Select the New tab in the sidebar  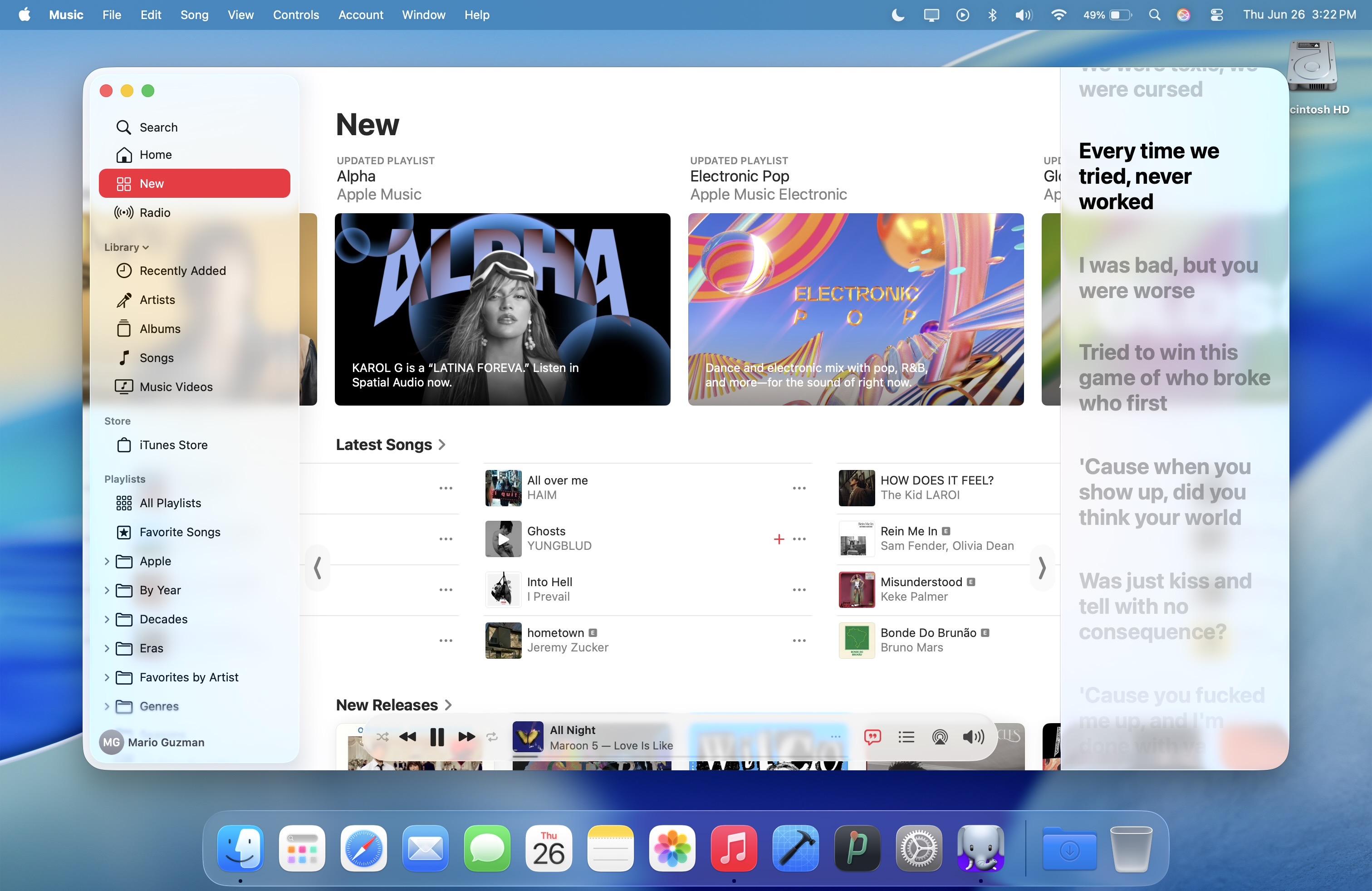coord(194,183)
